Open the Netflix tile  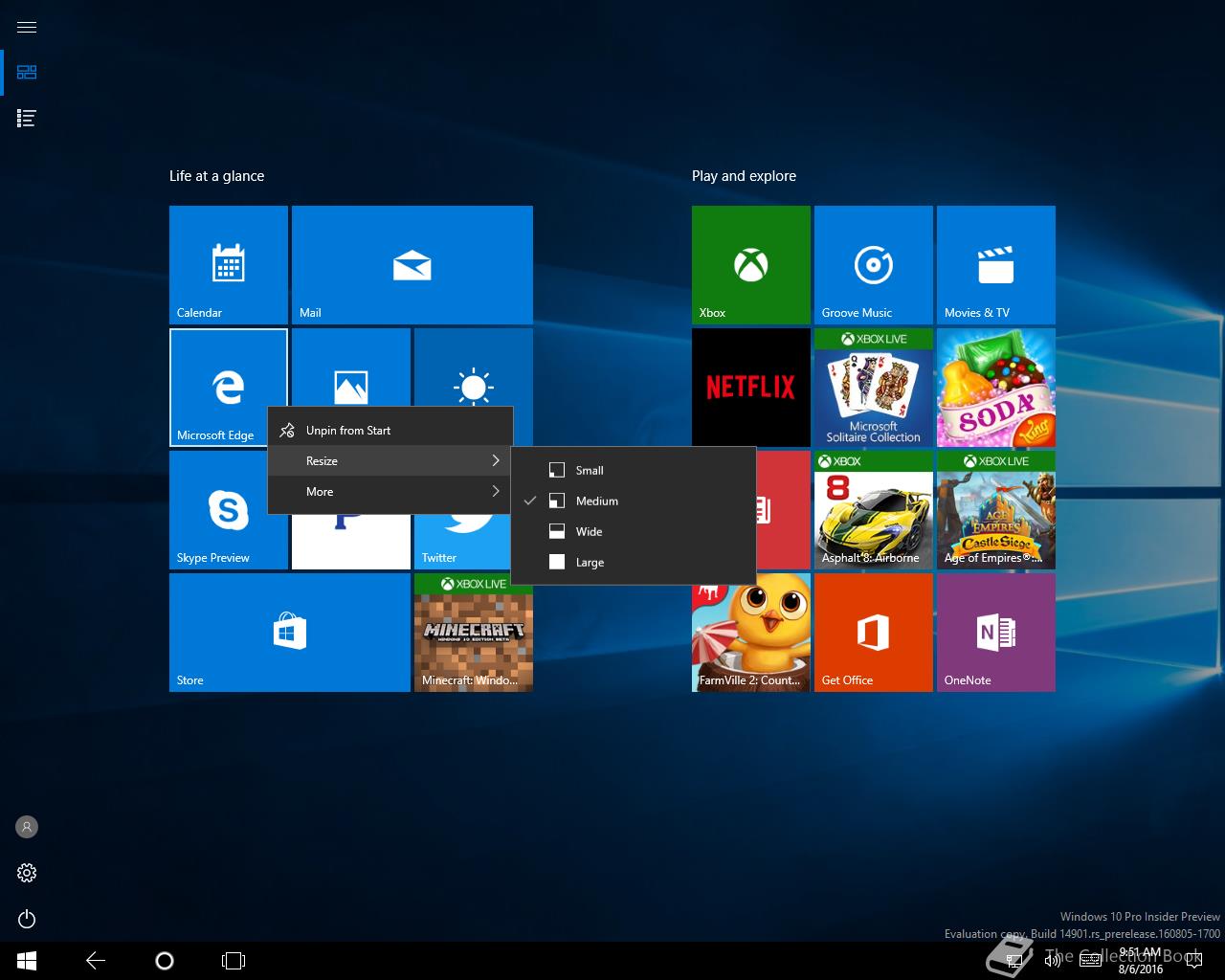click(x=751, y=388)
